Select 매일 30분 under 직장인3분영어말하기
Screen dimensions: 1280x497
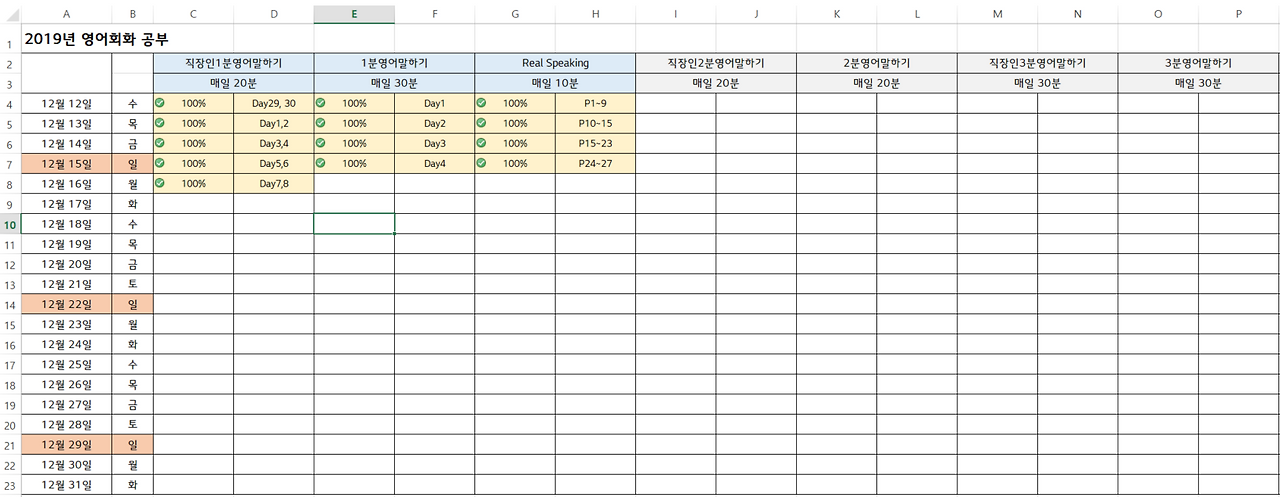pos(1038,83)
